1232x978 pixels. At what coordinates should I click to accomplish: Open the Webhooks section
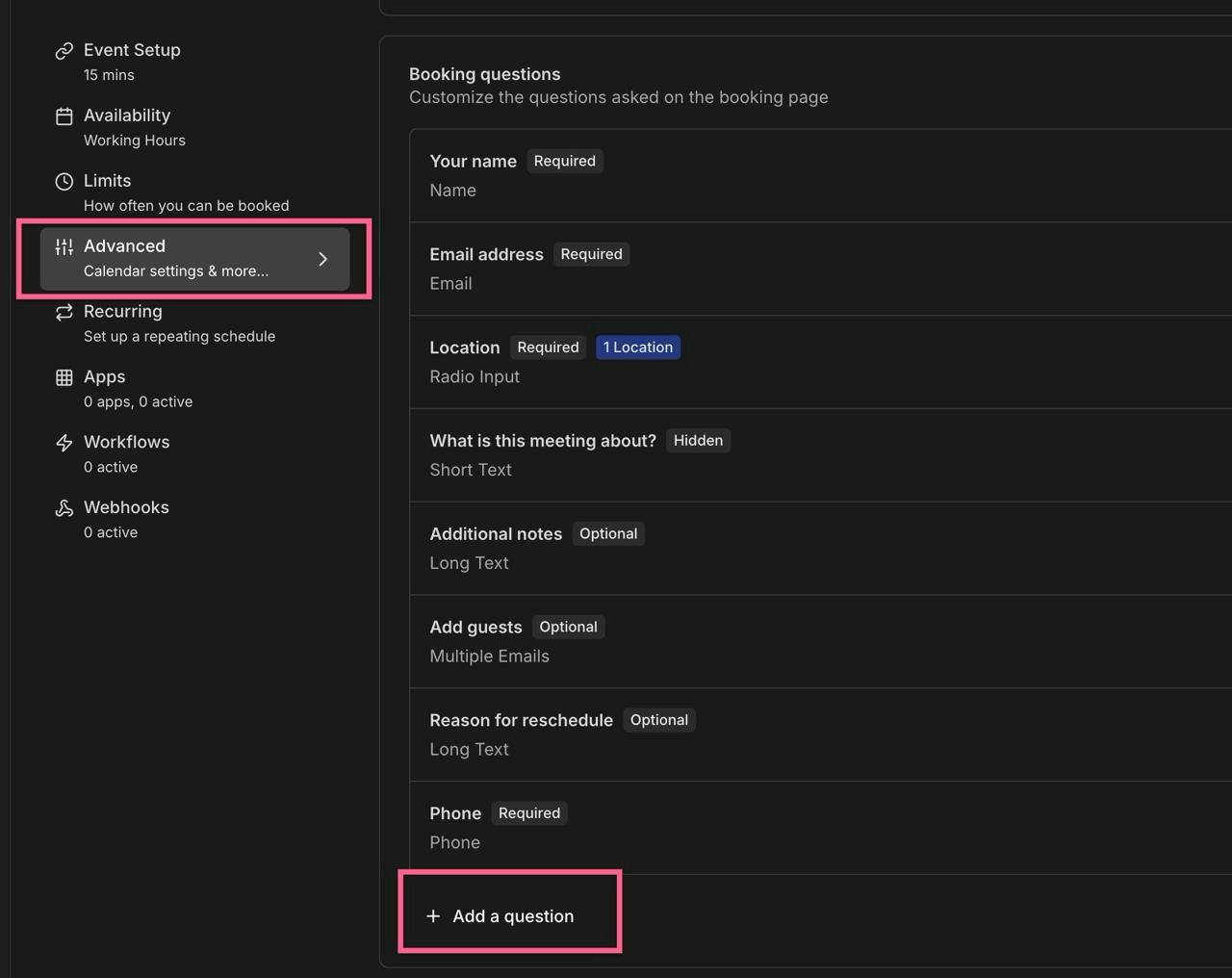[126, 518]
